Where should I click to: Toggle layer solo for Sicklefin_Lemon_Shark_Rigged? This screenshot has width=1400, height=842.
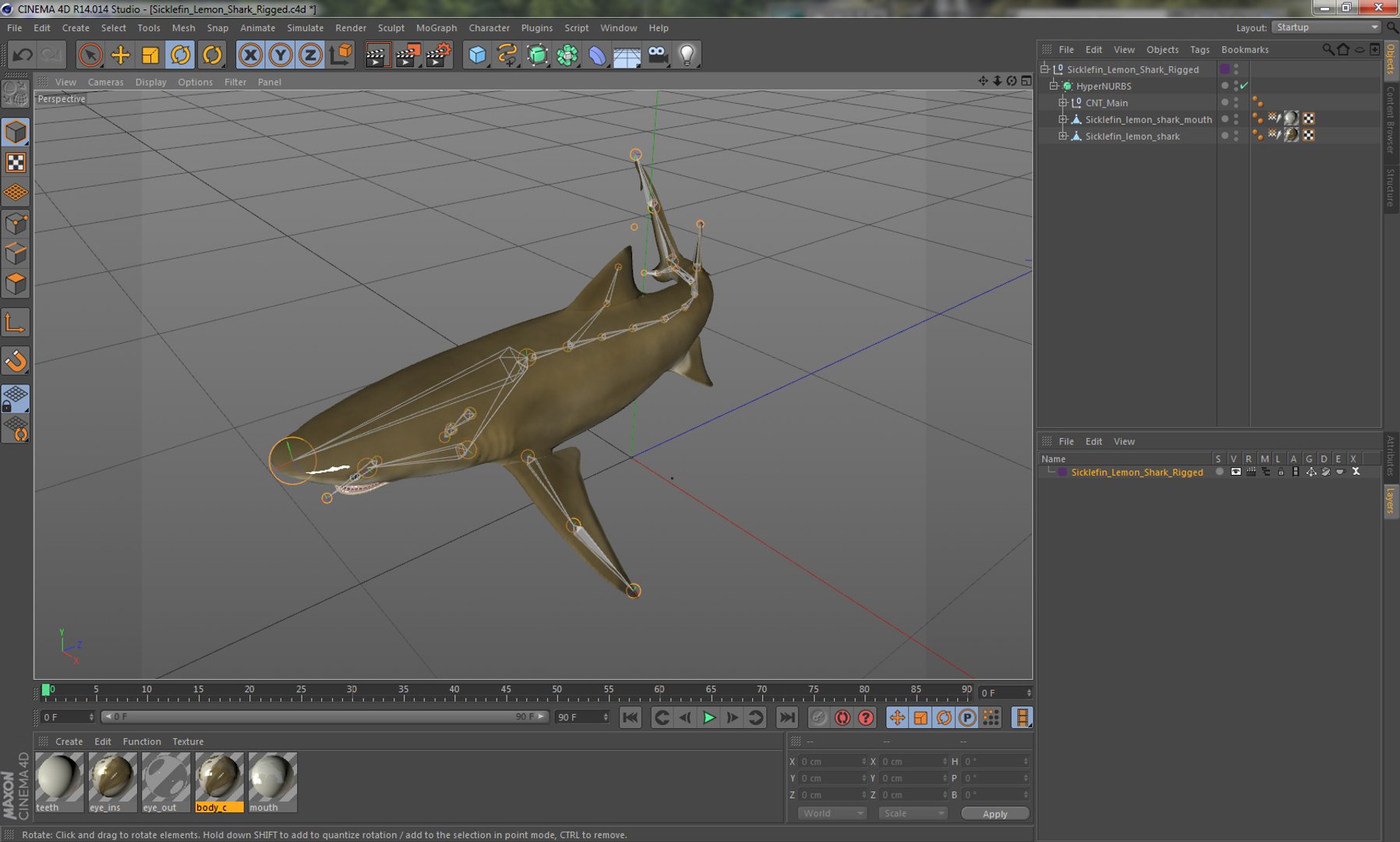(1219, 472)
